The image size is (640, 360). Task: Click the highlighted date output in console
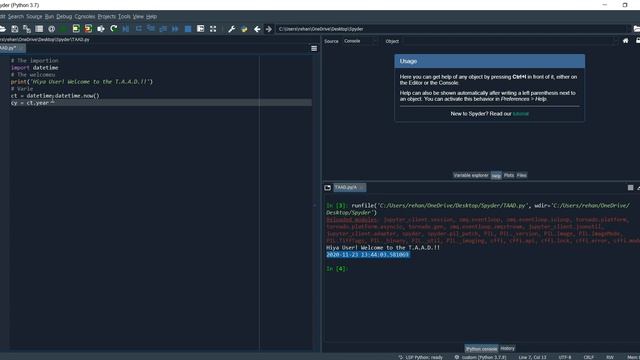tap(367, 255)
